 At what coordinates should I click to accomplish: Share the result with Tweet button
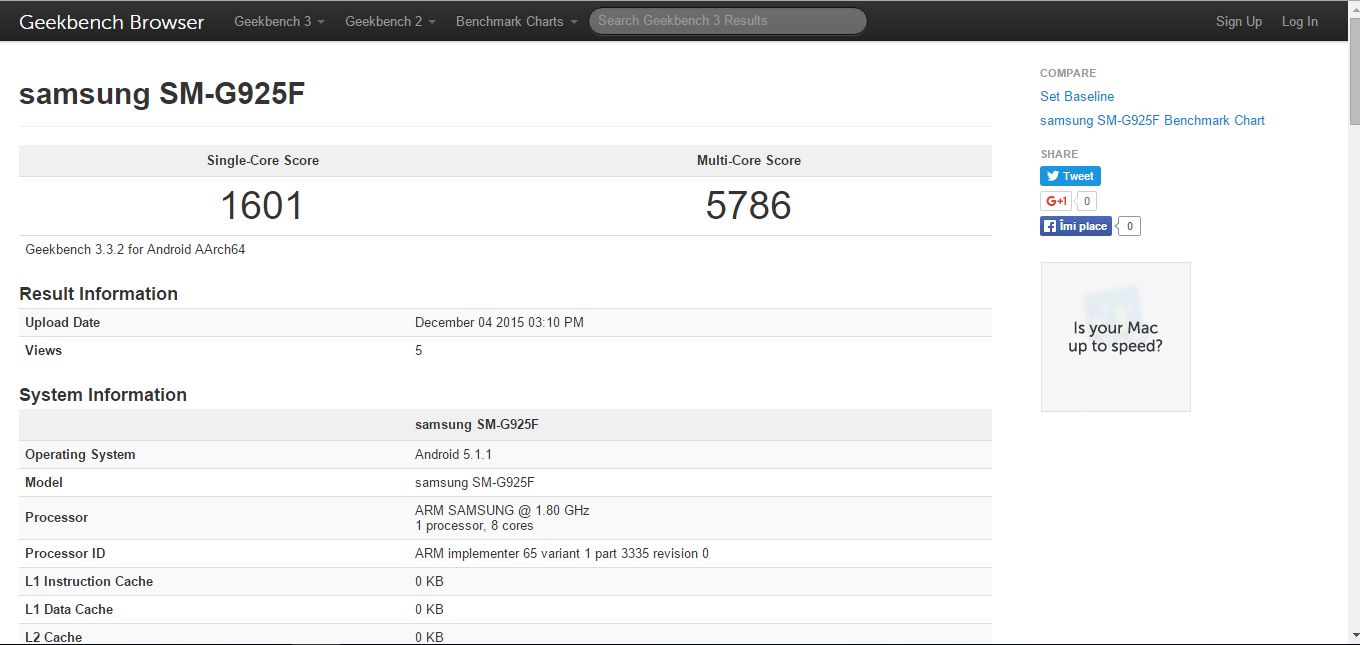tap(1070, 176)
